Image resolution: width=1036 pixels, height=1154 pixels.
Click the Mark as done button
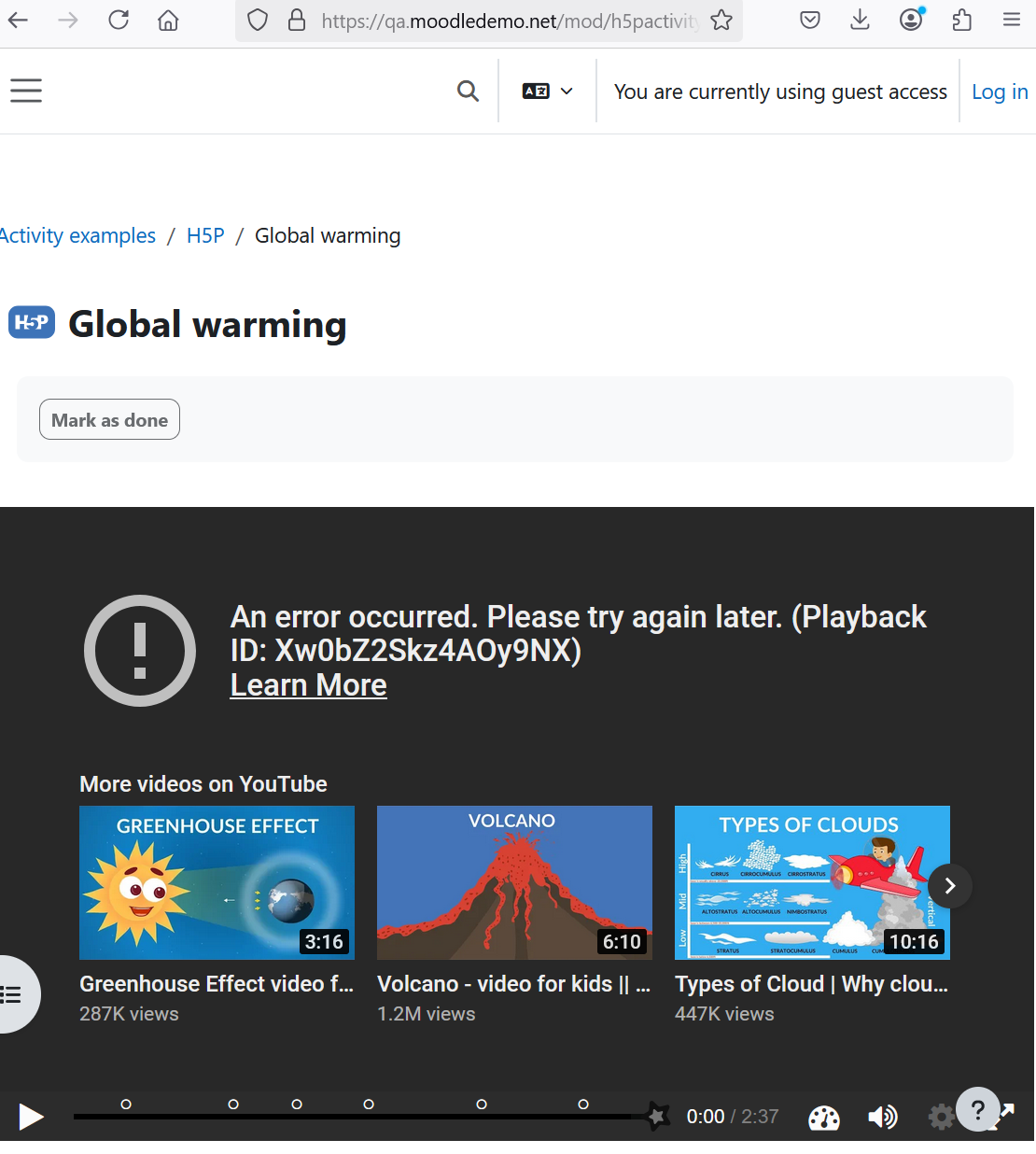pos(109,419)
